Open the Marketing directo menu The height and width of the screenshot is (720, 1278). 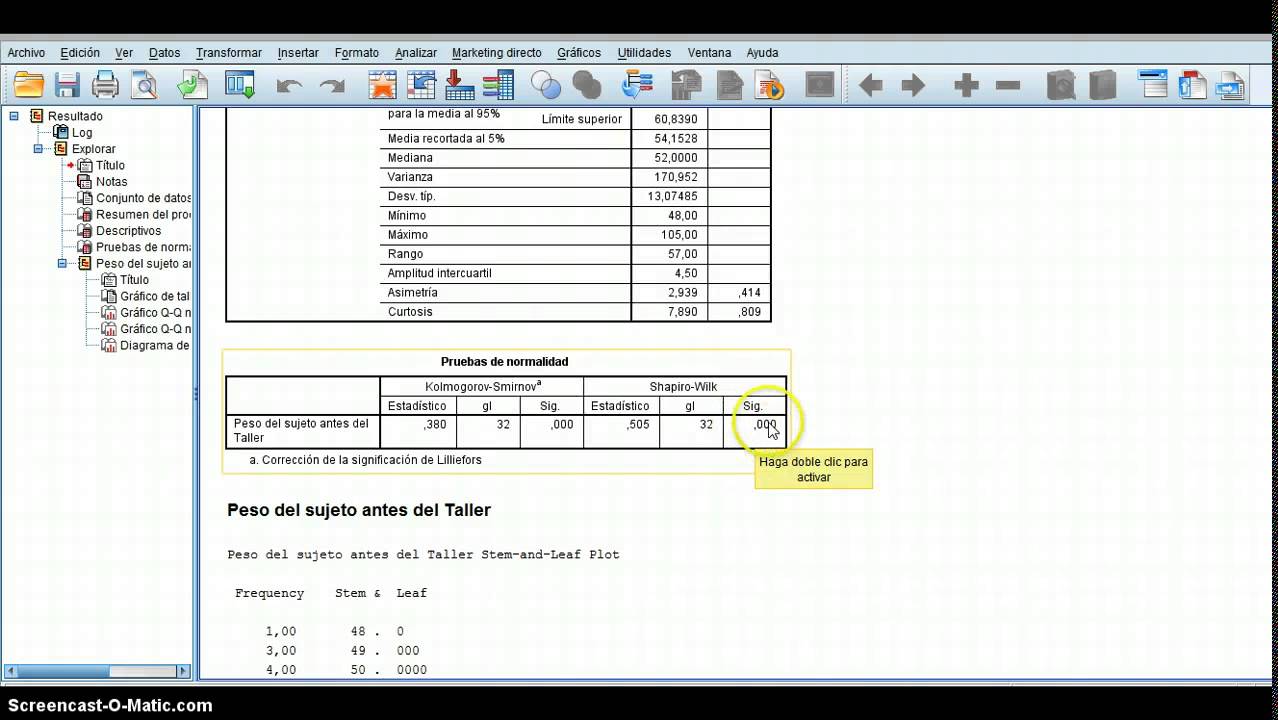(497, 53)
